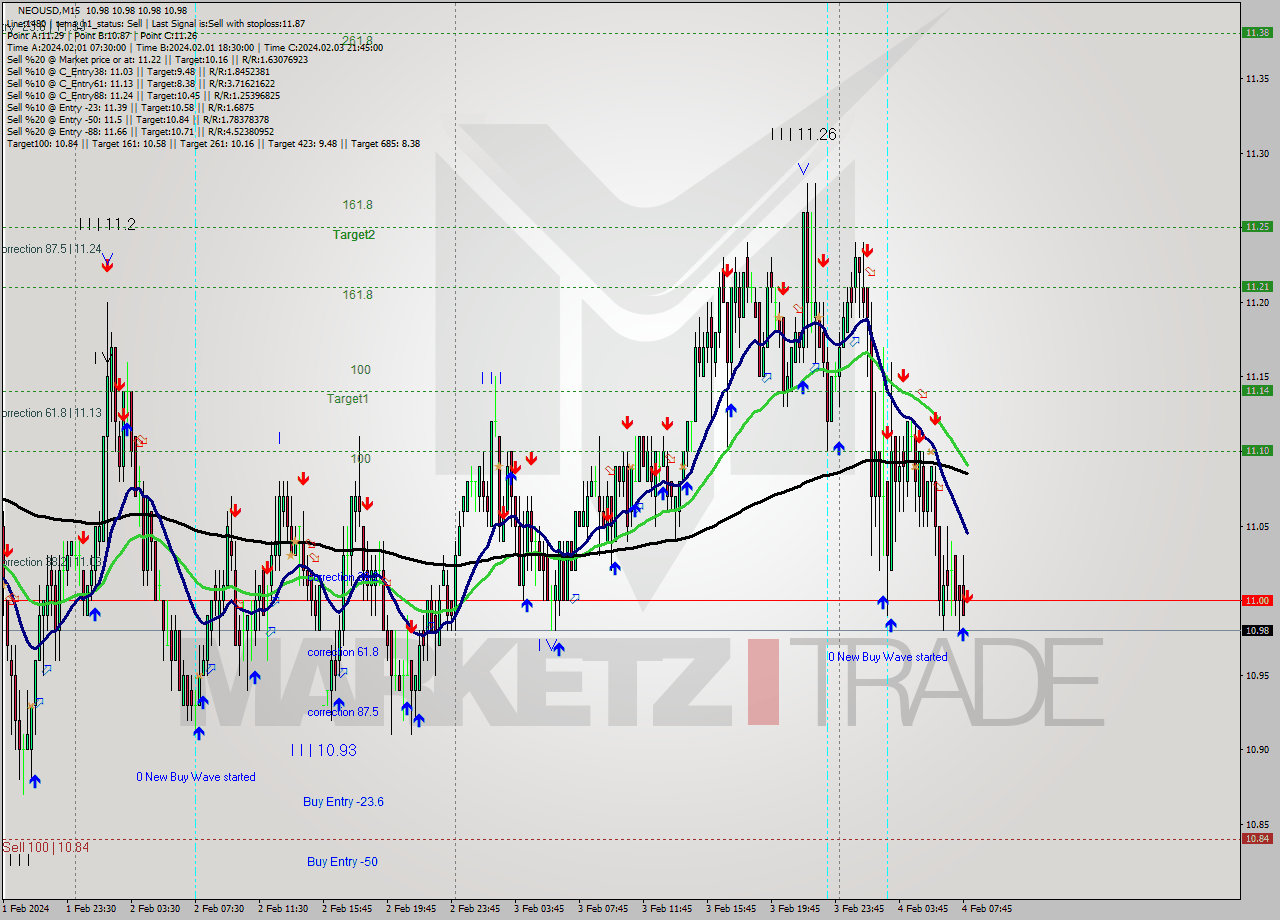This screenshot has height=920, width=1280.
Task: Click the blue 'correction 61.8' label
Action: pyautogui.click(x=343, y=651)
